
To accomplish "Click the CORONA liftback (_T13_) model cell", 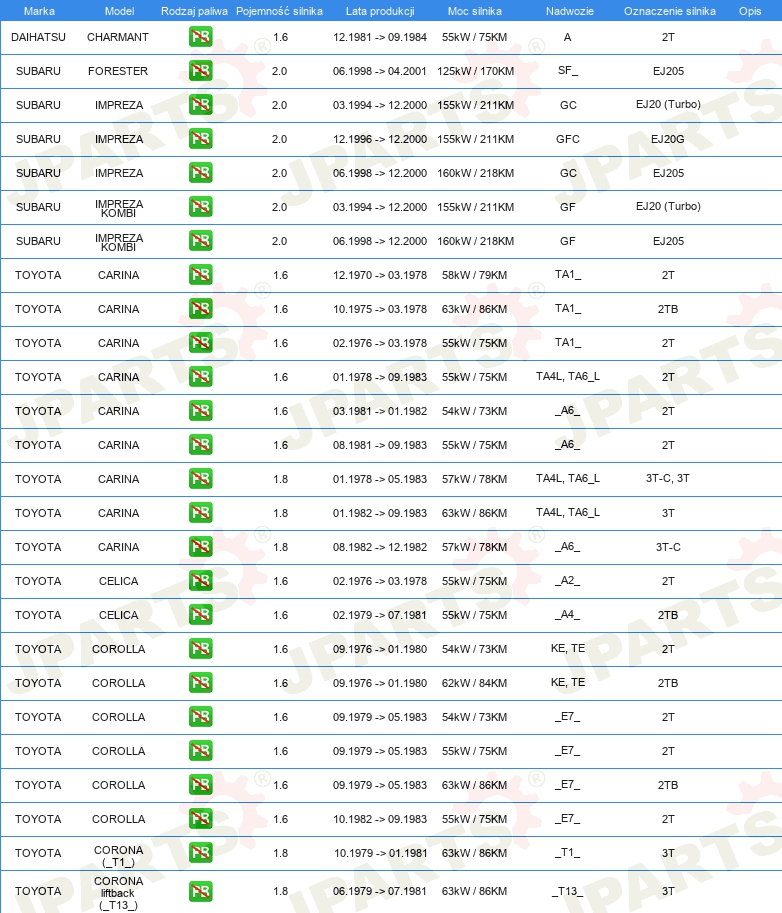I will tap(118, 893).
